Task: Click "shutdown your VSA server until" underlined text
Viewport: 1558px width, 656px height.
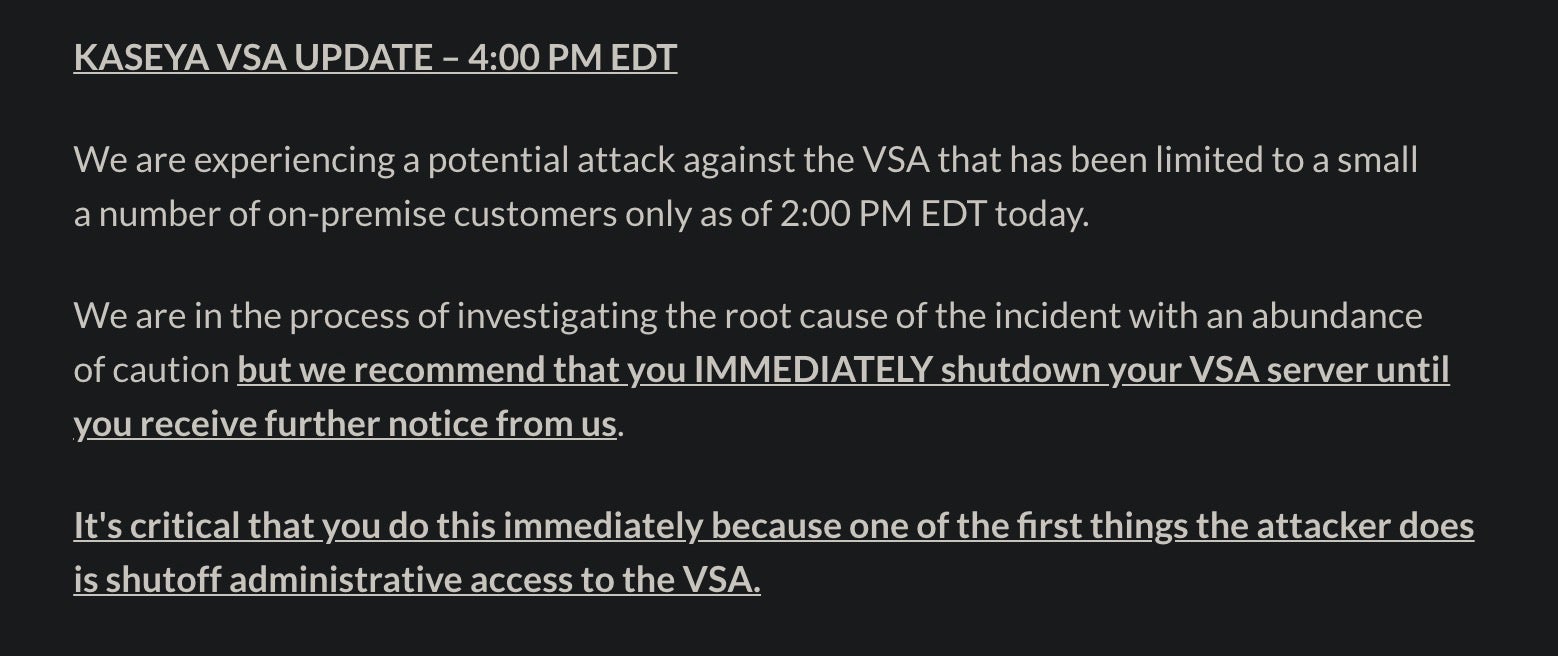Action: point(1195,370)
